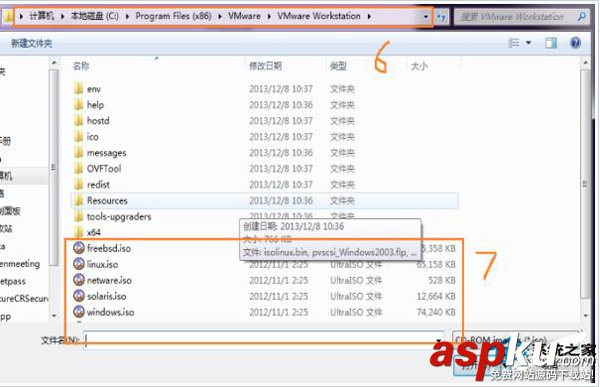Select the OVFTool folder icon
This screenshot has height=387, width=600.
click(78, 168)
